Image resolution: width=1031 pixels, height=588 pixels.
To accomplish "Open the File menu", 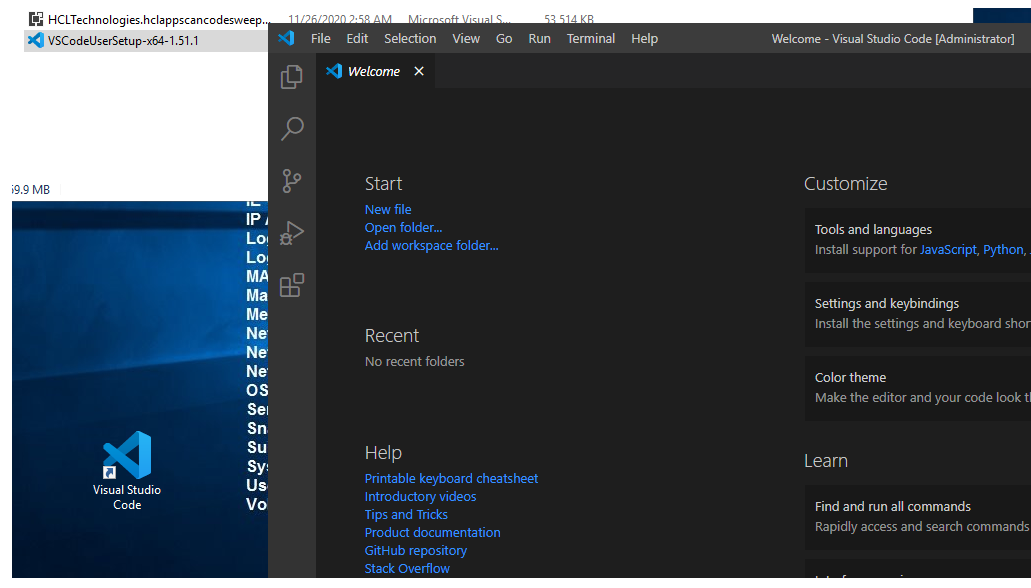I will click(320, 38).
